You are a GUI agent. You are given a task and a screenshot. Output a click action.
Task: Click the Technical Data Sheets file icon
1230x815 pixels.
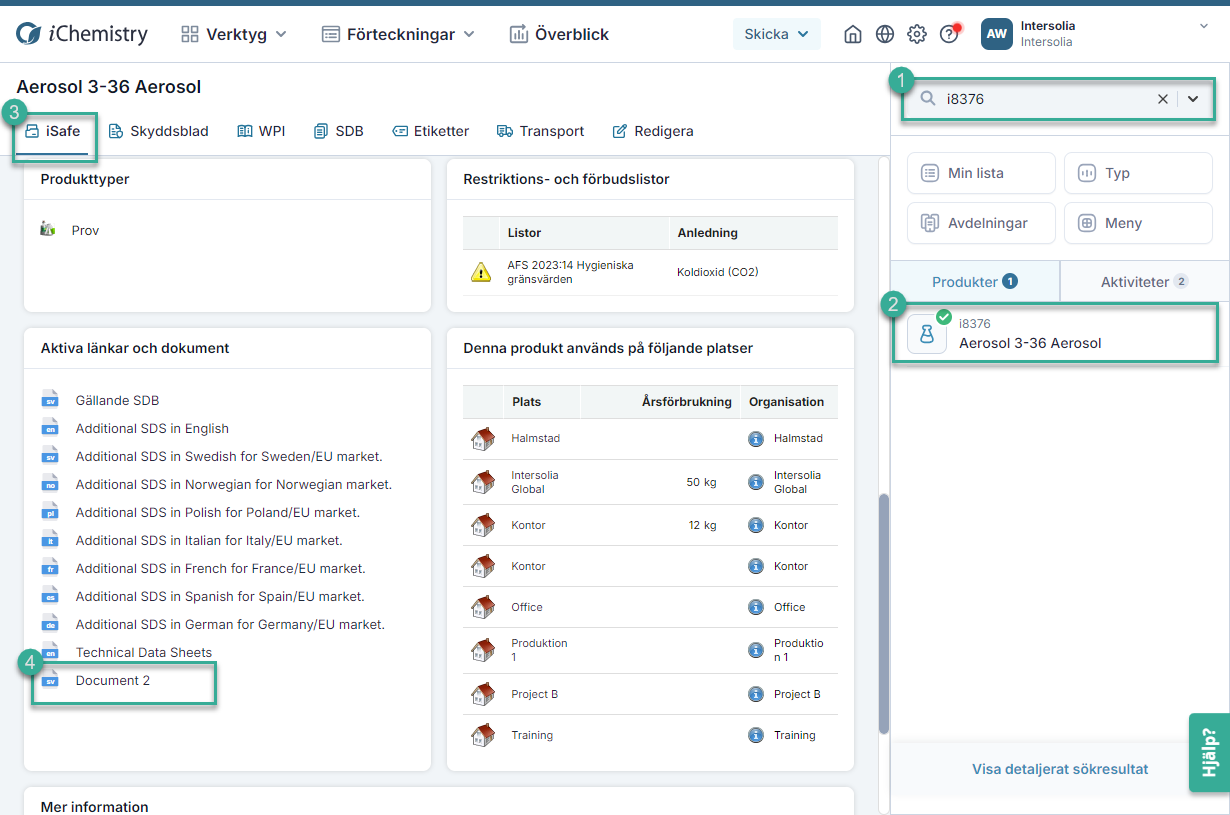[x=50, y=652]
